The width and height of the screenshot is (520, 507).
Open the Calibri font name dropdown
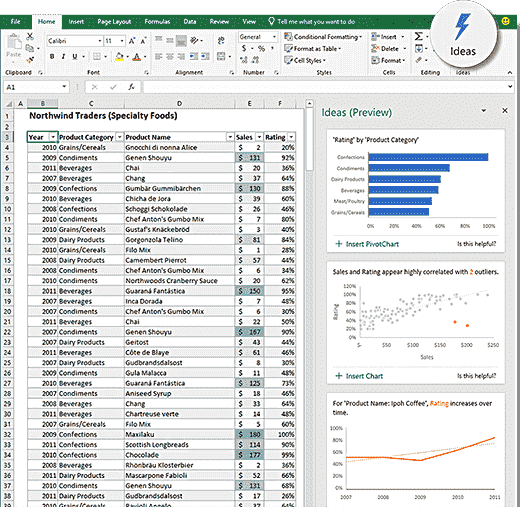[100, 41]
